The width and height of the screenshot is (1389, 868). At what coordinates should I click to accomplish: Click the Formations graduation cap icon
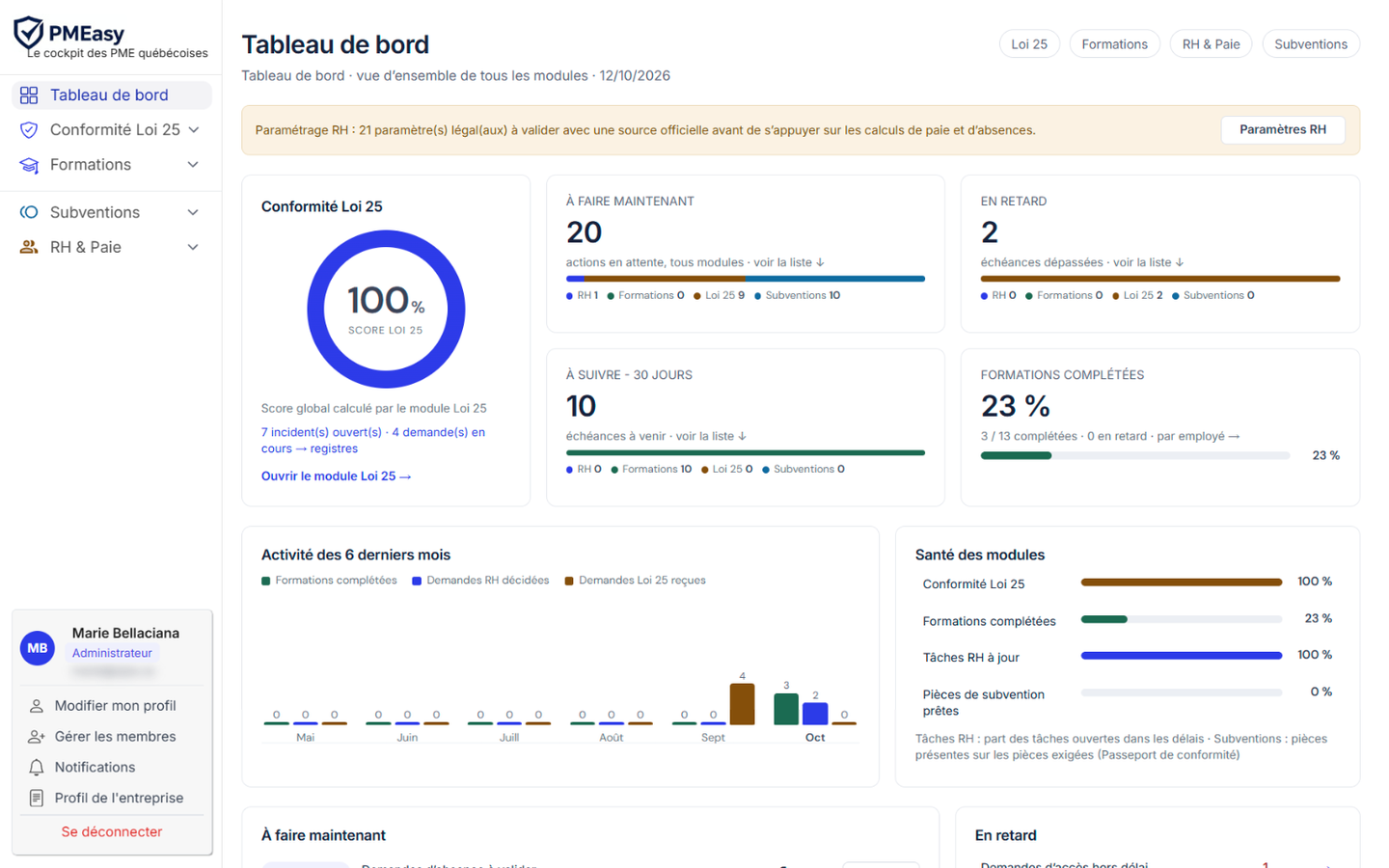click(29, 165)
